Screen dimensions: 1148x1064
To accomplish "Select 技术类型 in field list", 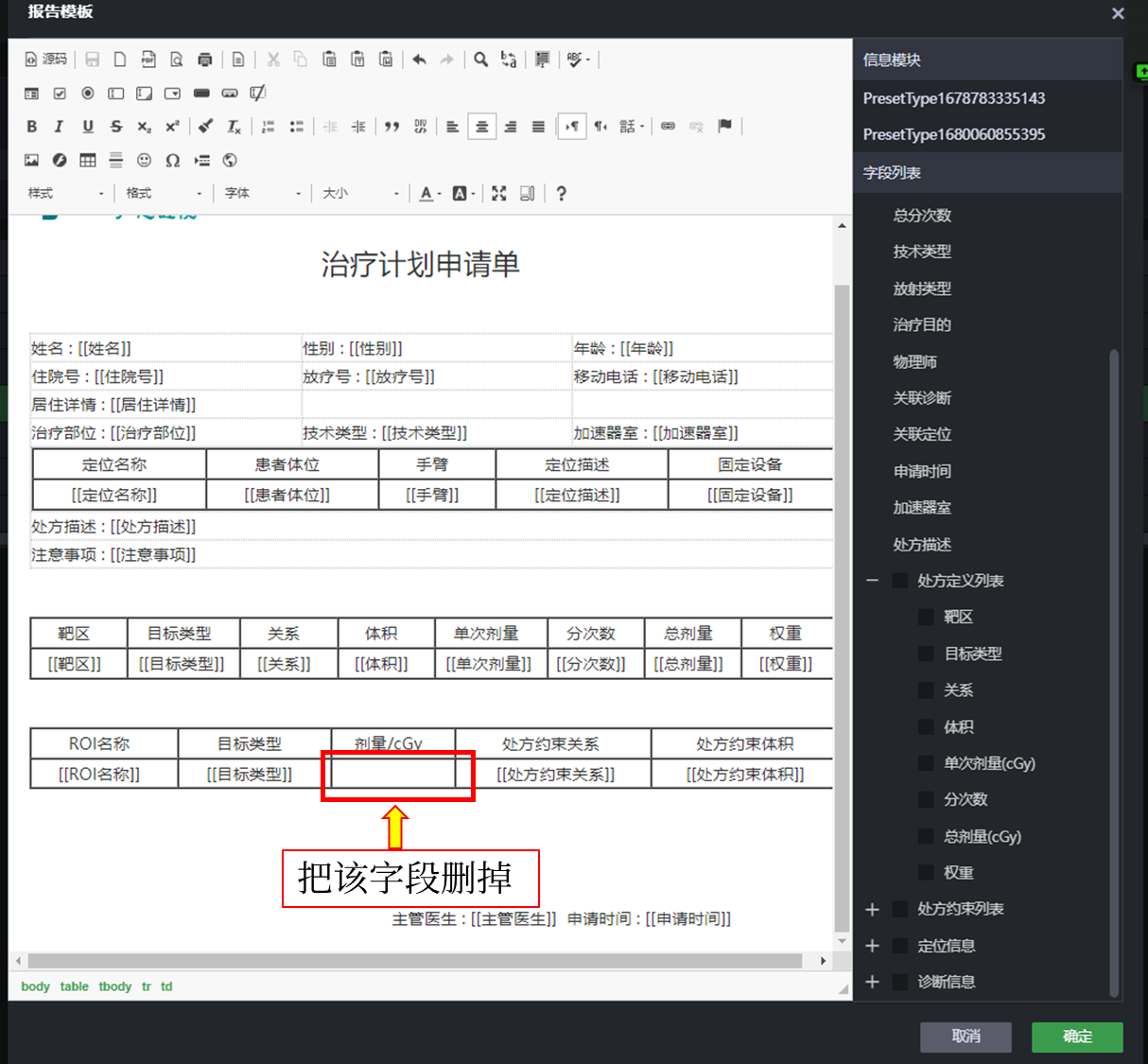I will click(x=922, y=252).
